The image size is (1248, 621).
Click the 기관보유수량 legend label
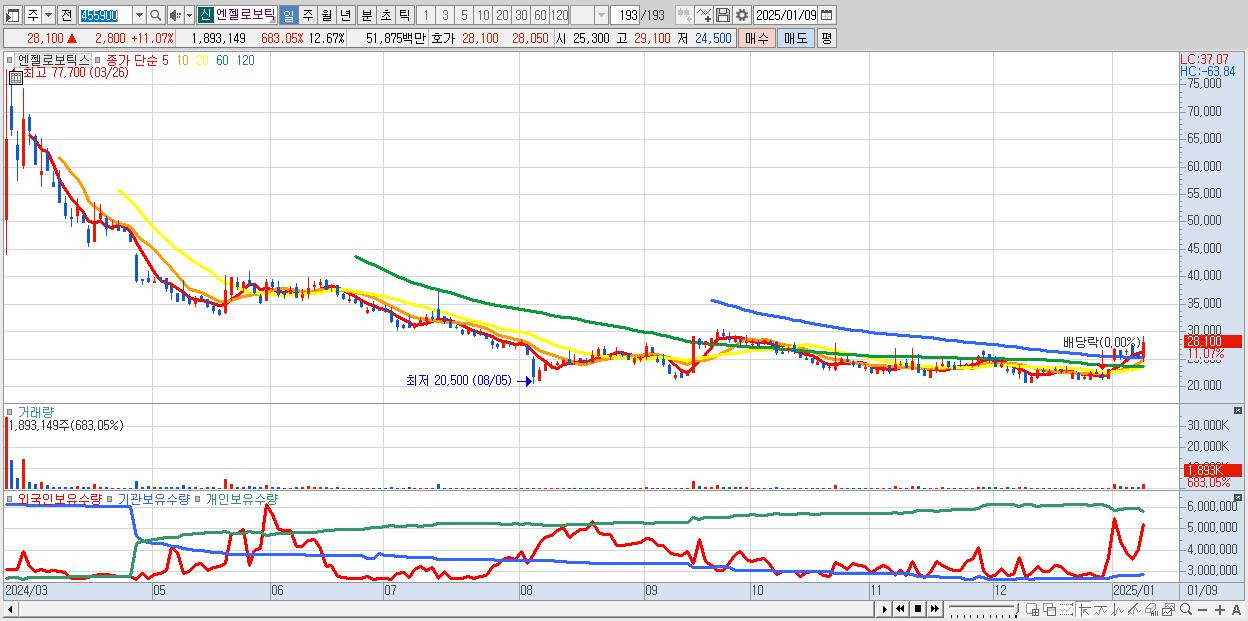click(154, 498)
